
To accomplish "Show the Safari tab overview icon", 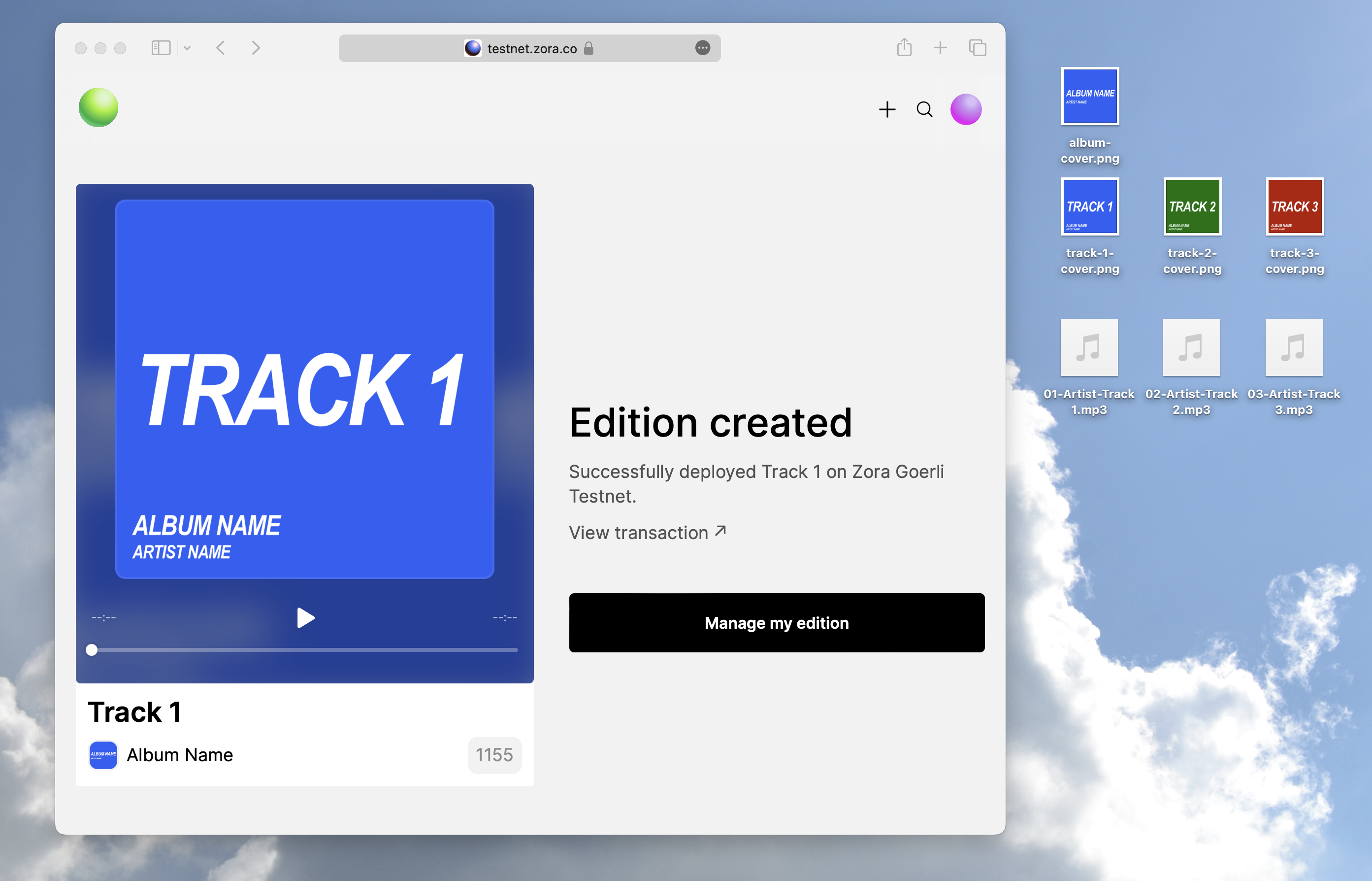I will [978, 48].
